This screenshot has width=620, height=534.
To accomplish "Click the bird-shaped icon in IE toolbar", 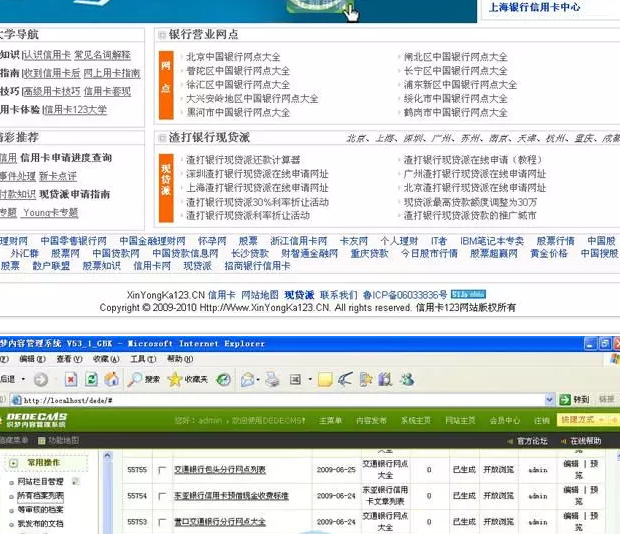I will pos(345,380).
